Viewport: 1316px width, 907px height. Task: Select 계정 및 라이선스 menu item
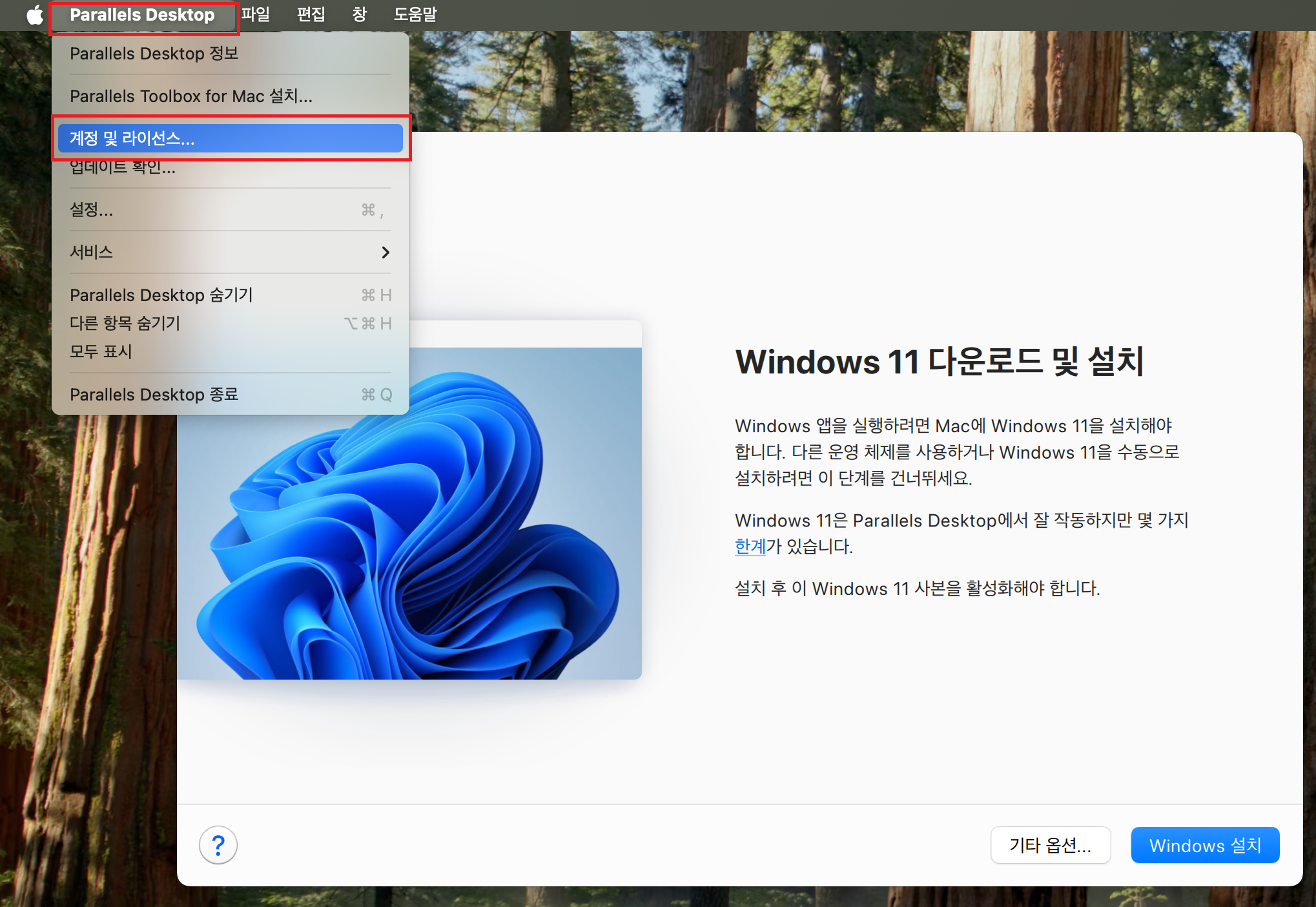click(x=230, y=138)
